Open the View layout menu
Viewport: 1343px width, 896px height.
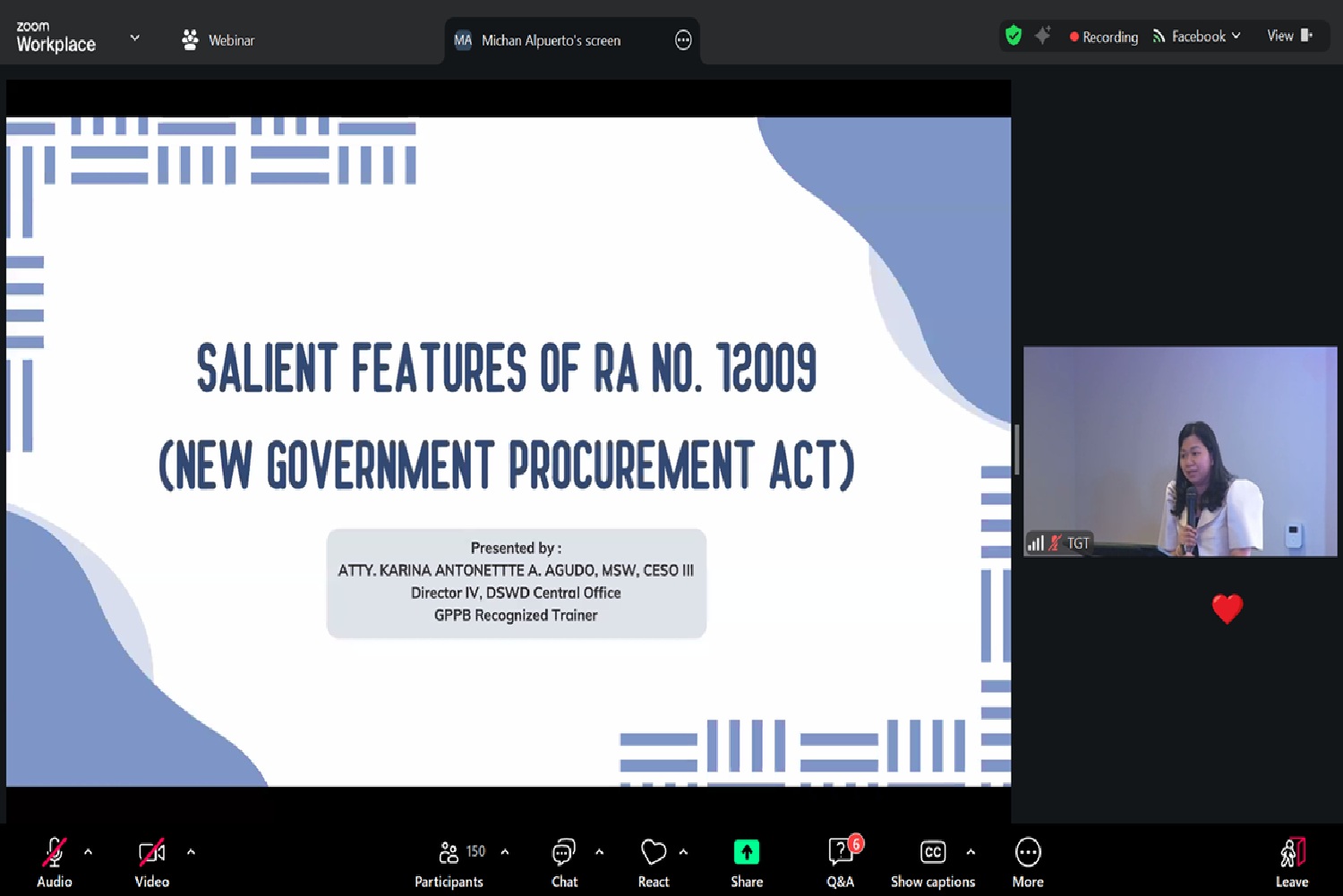click(x=1289, y=36)
